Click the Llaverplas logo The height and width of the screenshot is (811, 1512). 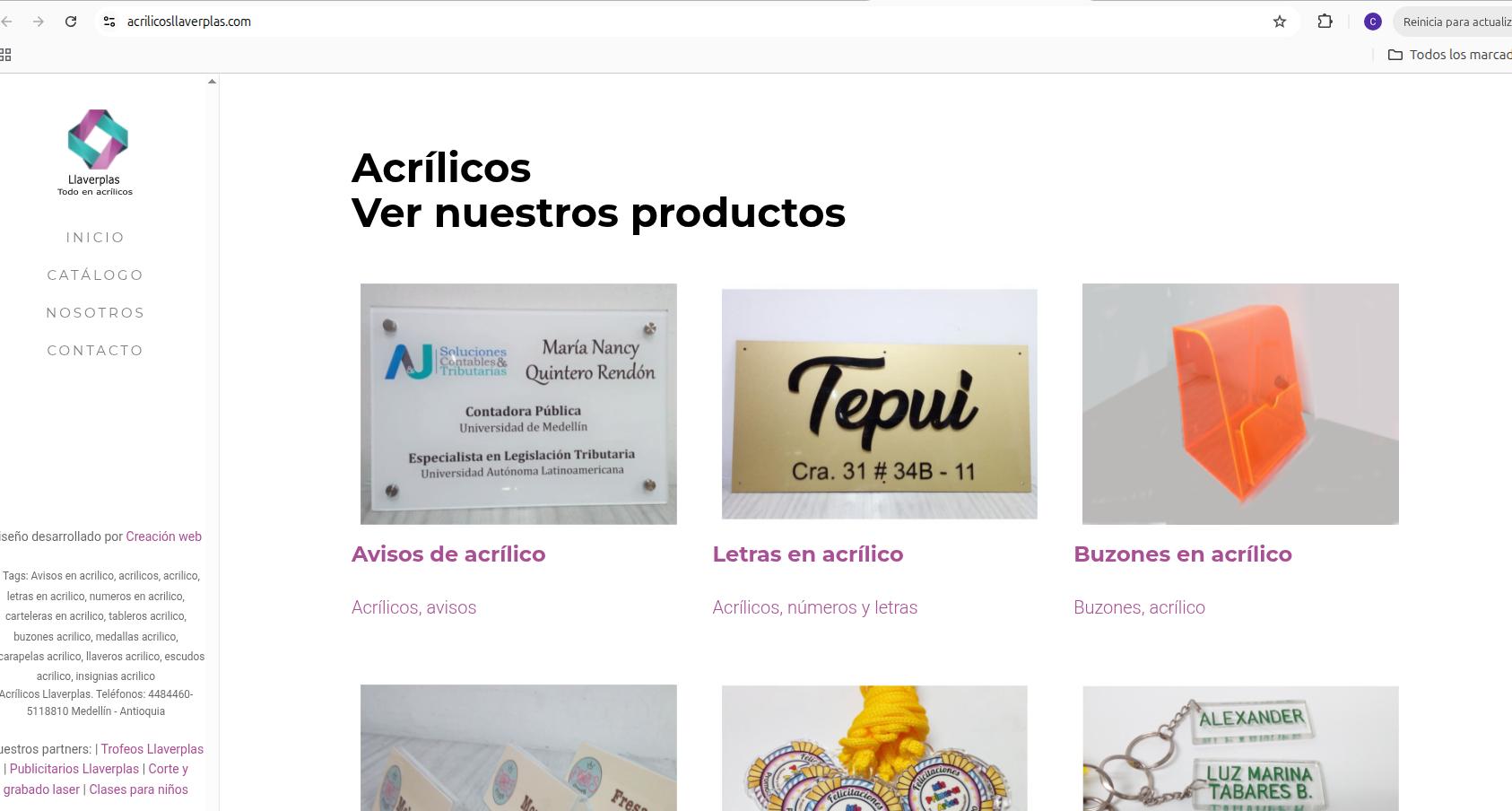96,152
